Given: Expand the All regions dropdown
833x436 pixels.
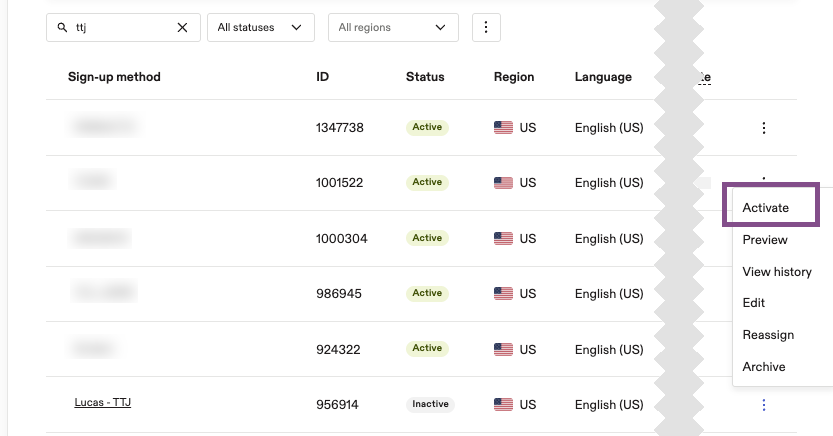Looking at the screenshot, I should point(393,28).
